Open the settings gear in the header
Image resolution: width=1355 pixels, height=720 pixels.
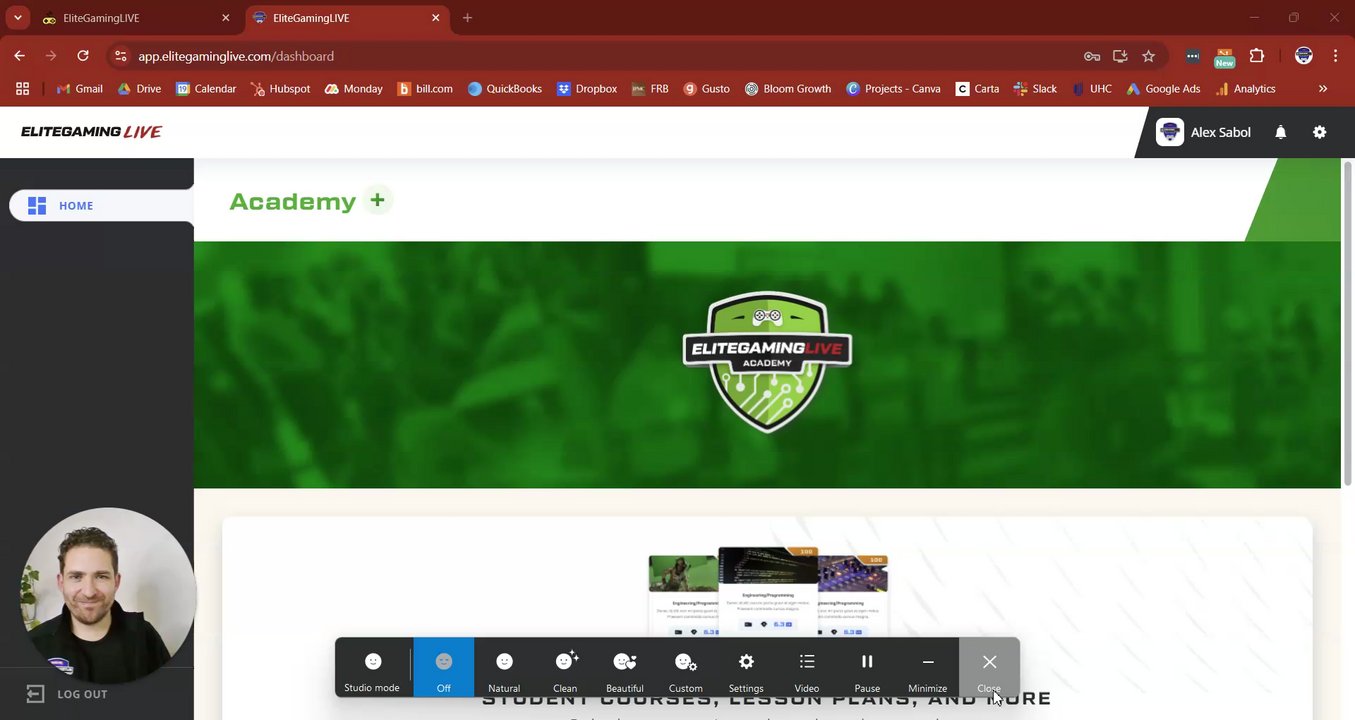1319,132
